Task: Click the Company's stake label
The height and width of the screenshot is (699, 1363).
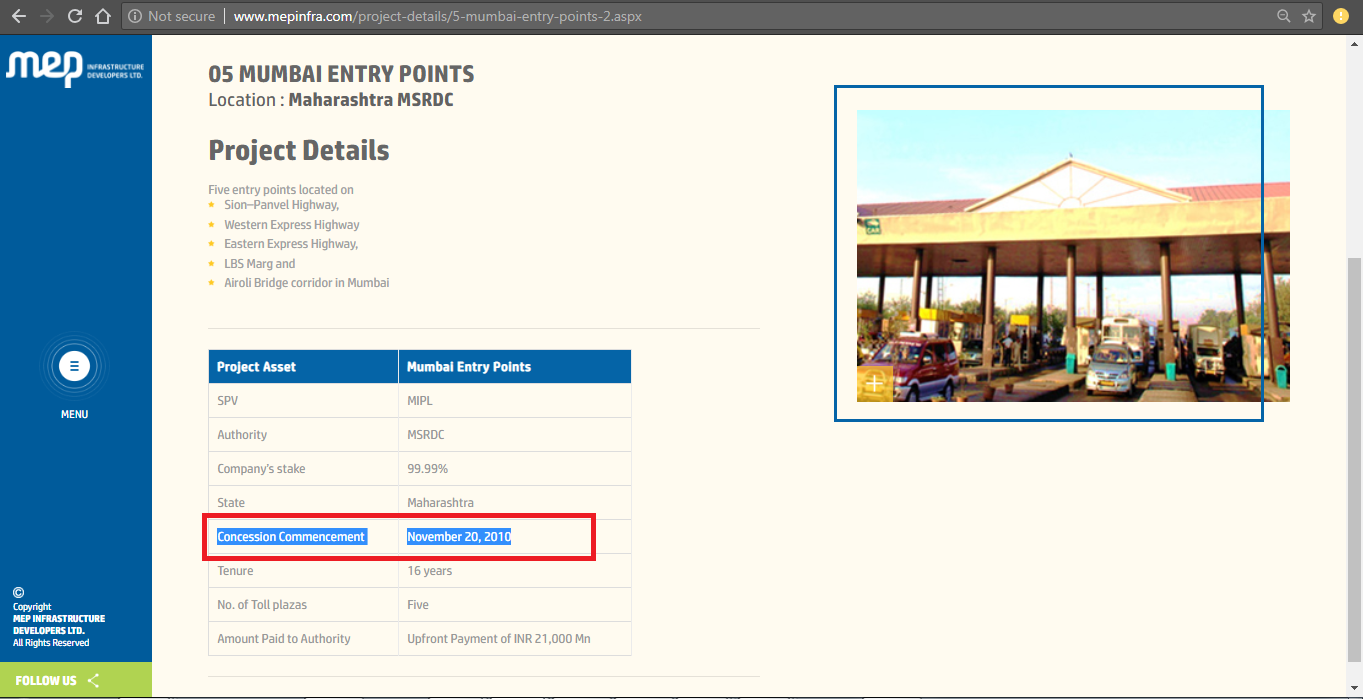Action: [261, 469]
